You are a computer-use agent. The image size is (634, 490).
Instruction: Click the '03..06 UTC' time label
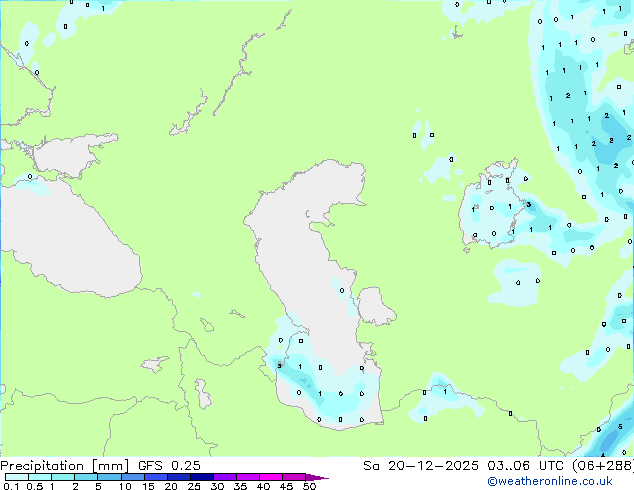pos(525,466)
